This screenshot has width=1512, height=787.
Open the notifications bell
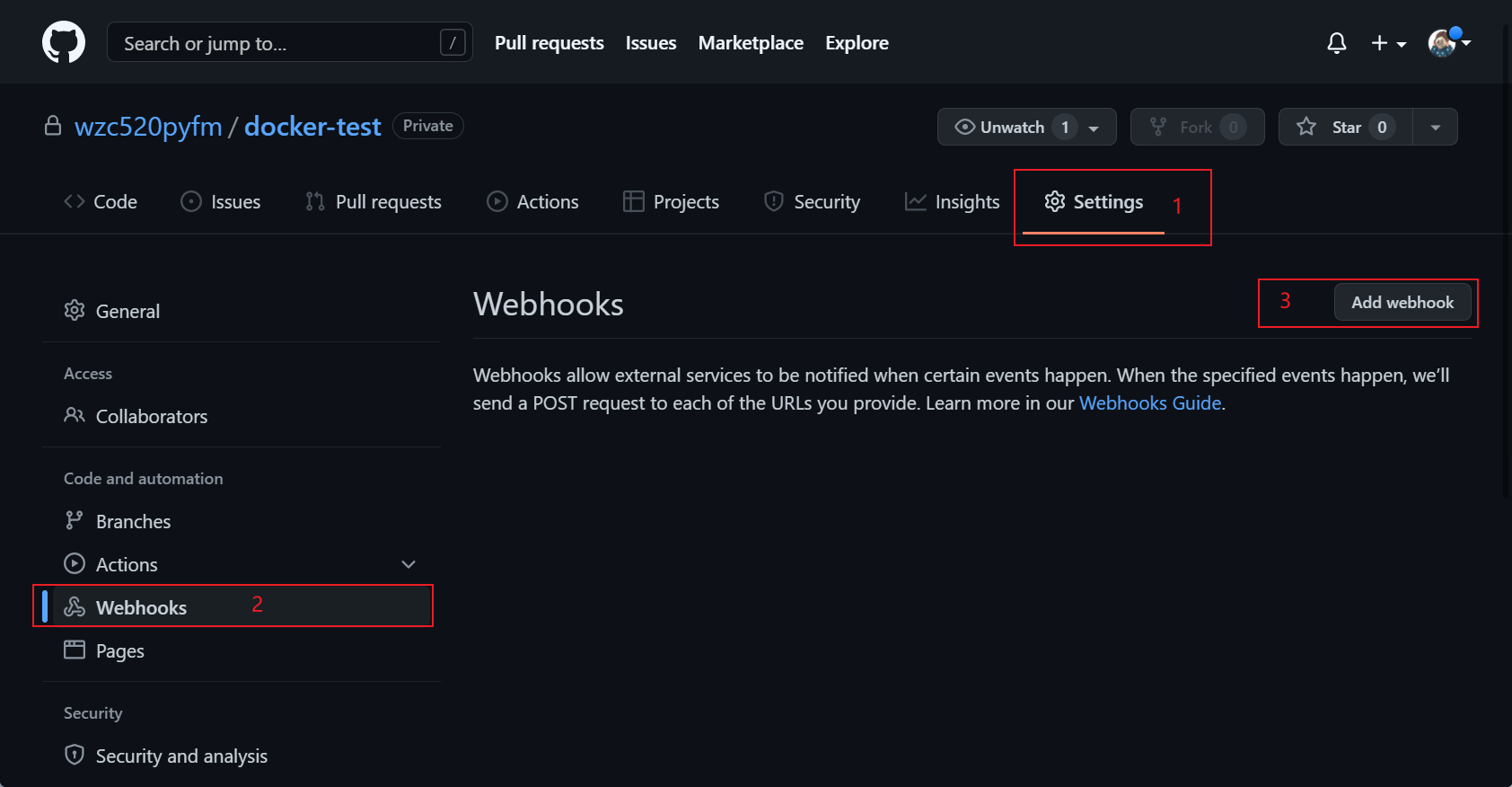tap(1337, 43)
